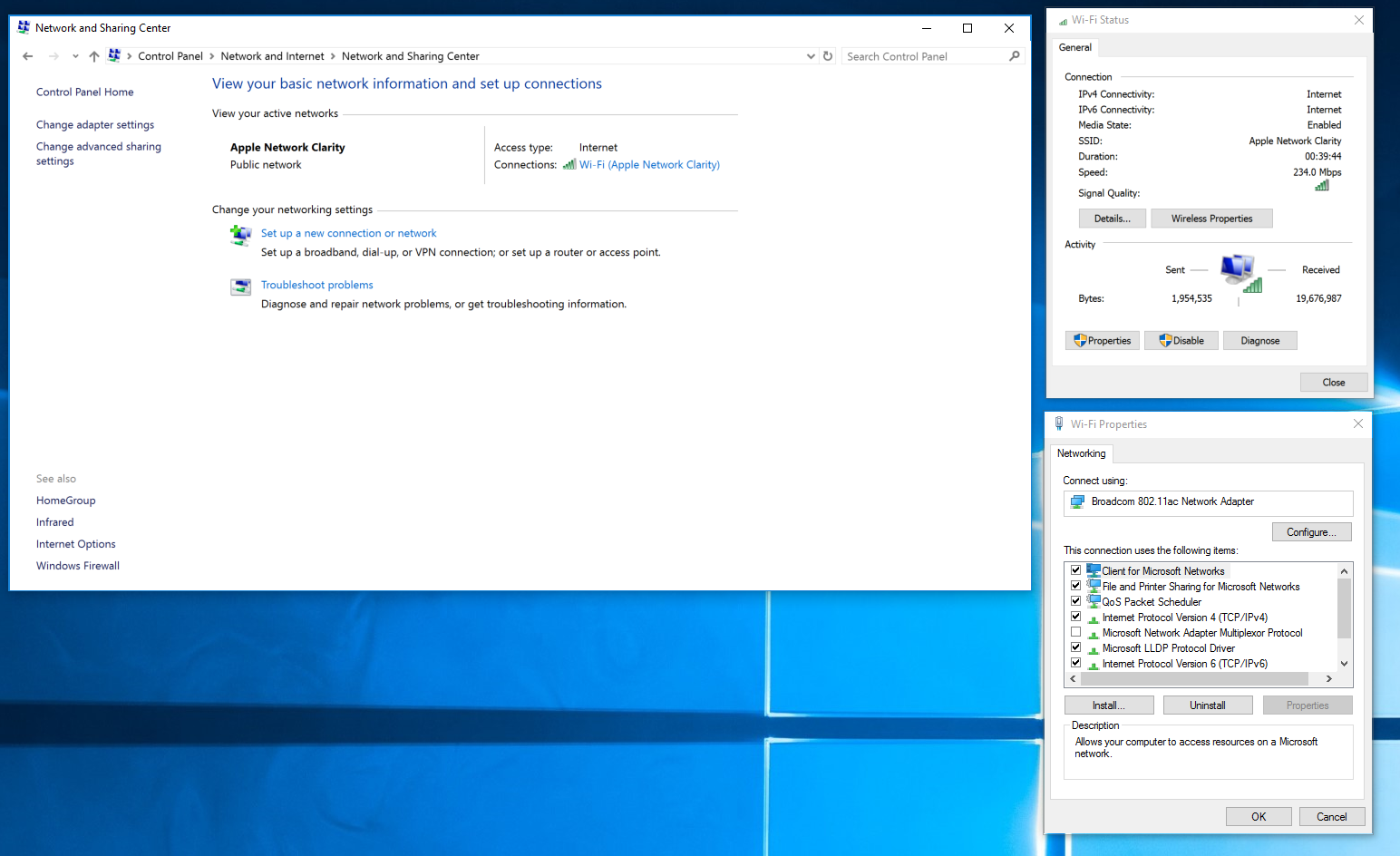Click the Wireless Properties button

[1211, 219]
